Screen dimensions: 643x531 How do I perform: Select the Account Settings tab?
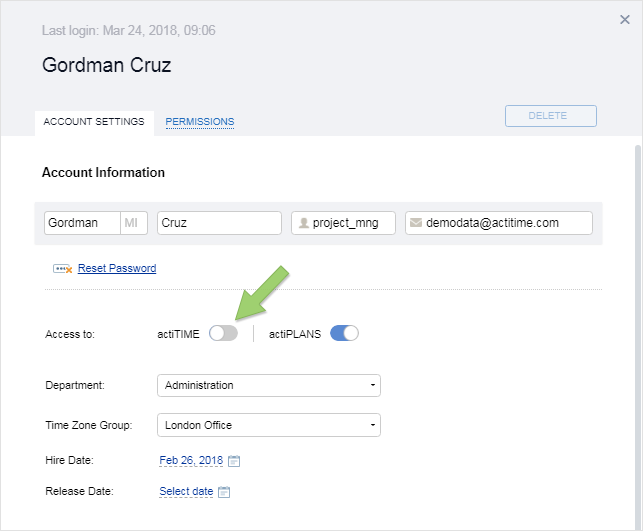(94, 122)
